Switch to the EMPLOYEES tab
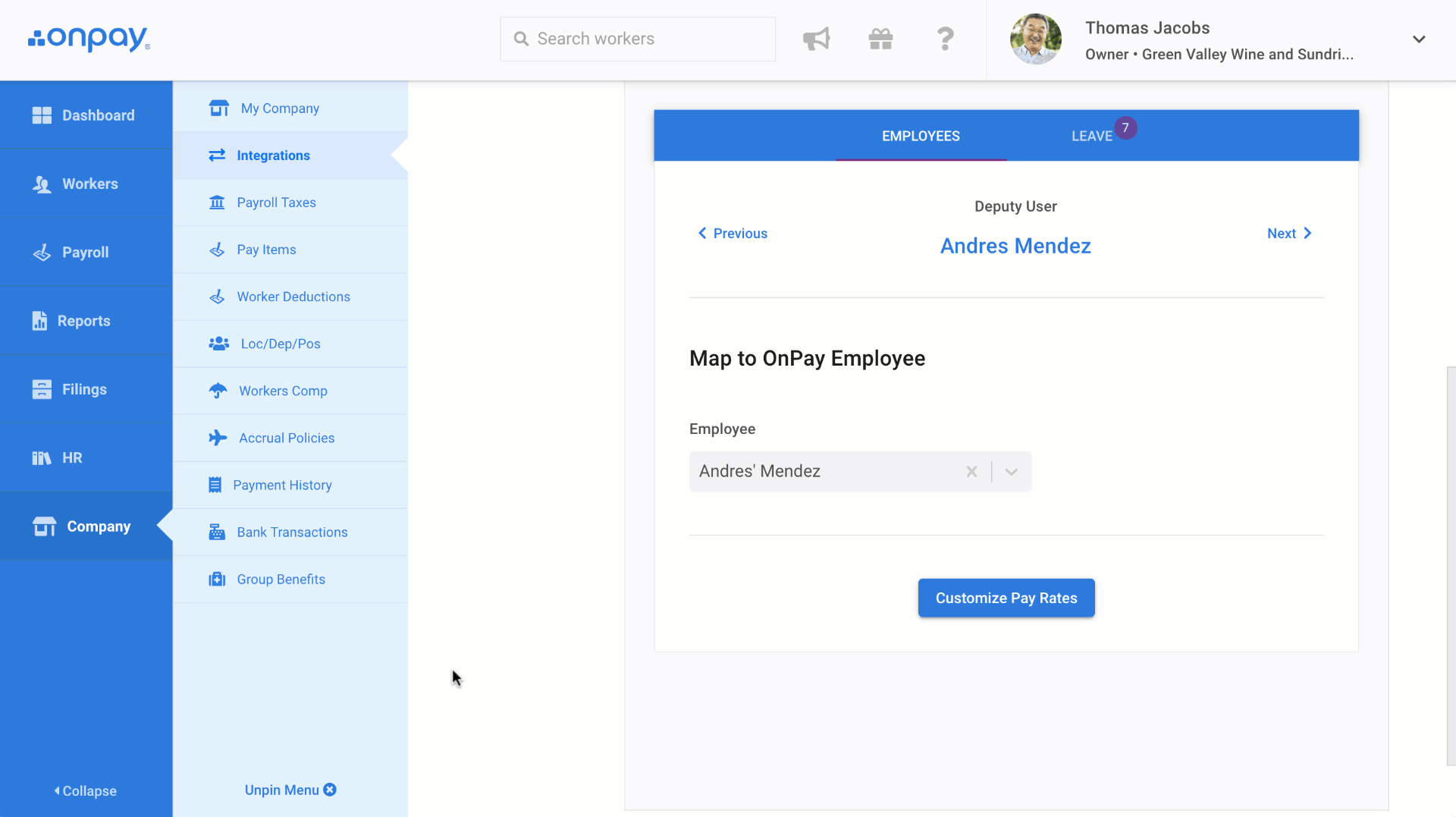 pos(921,136)
